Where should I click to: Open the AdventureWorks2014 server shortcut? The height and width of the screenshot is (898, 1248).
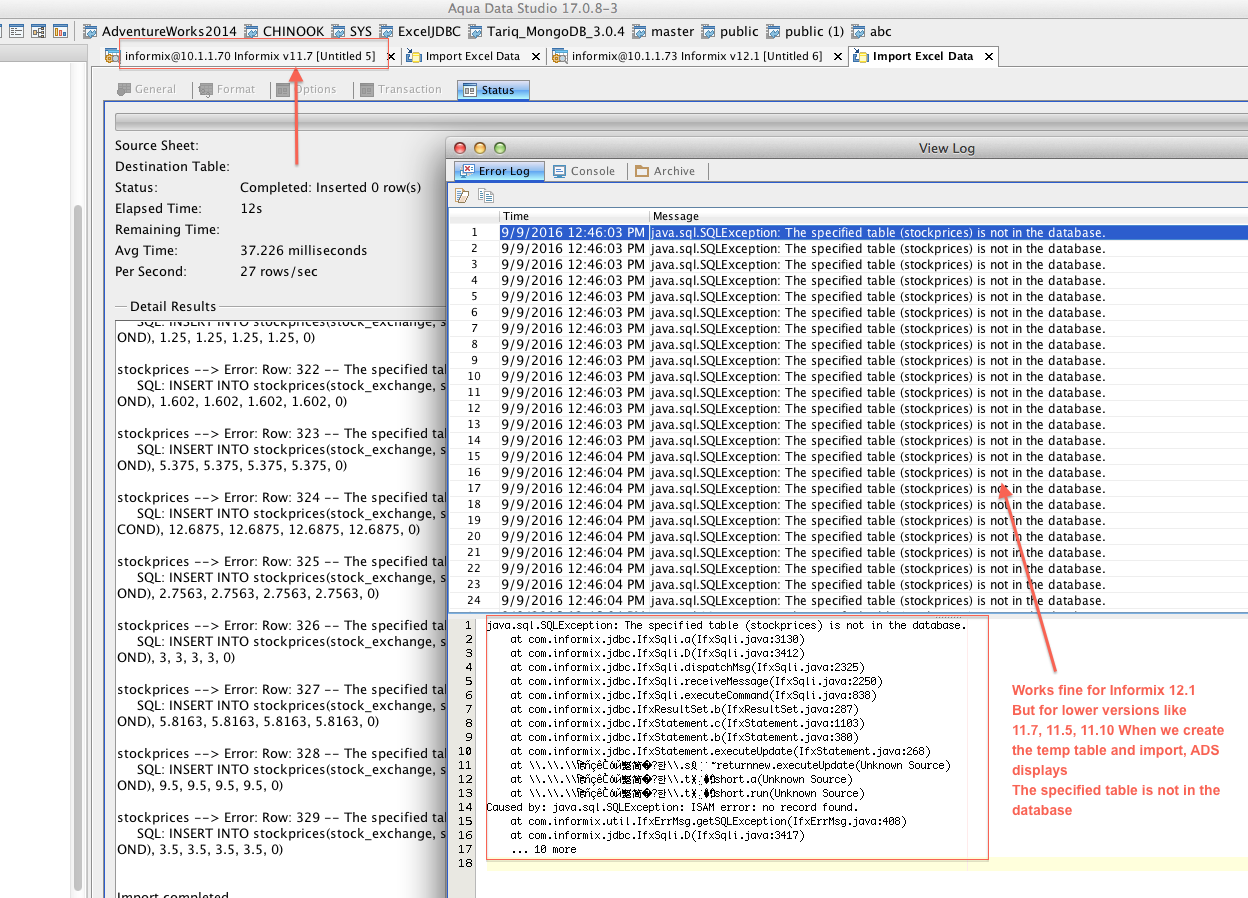pyautogui.click(x=159, y=31)
